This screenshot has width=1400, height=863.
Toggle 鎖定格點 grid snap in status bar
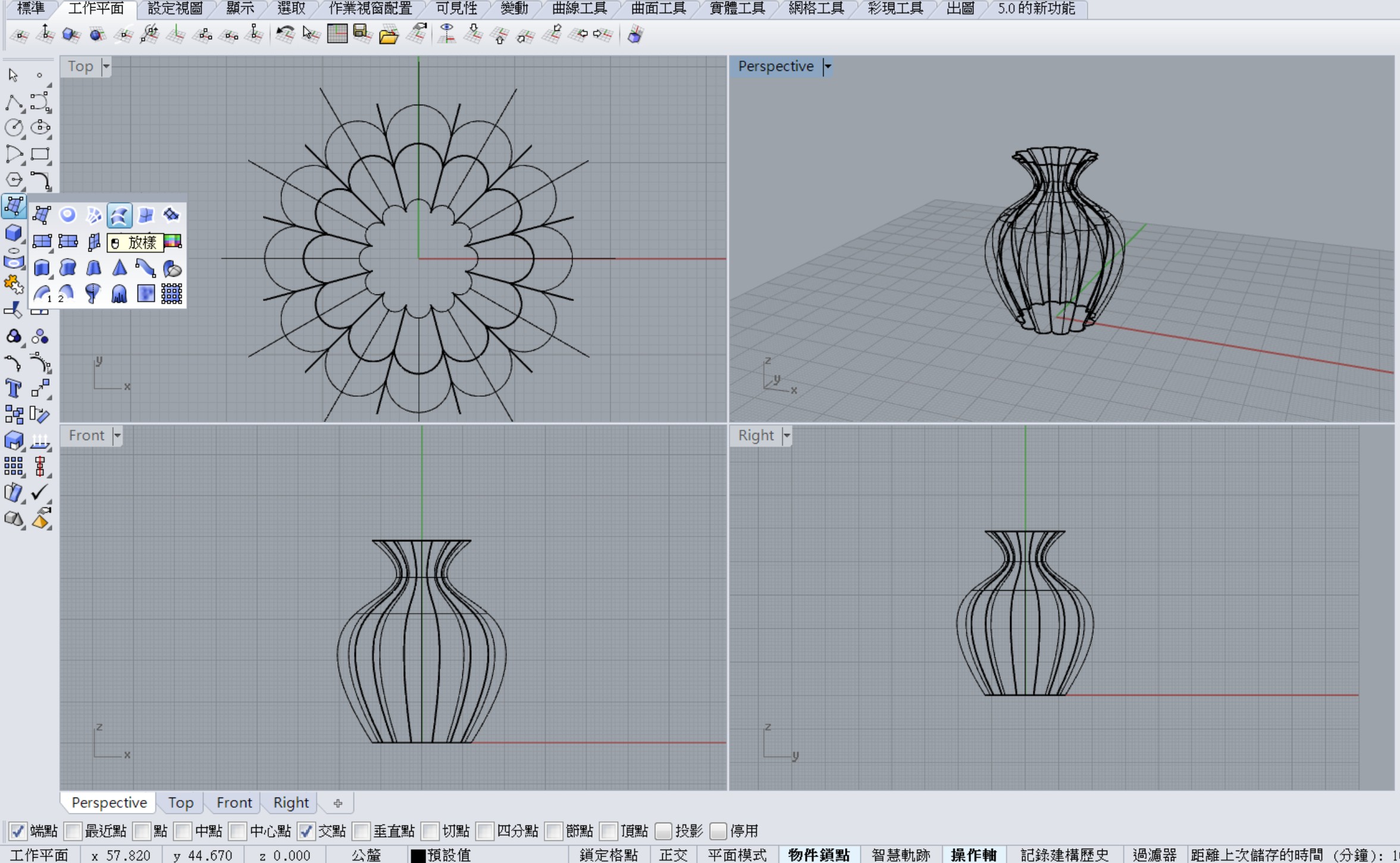[608, 855]
